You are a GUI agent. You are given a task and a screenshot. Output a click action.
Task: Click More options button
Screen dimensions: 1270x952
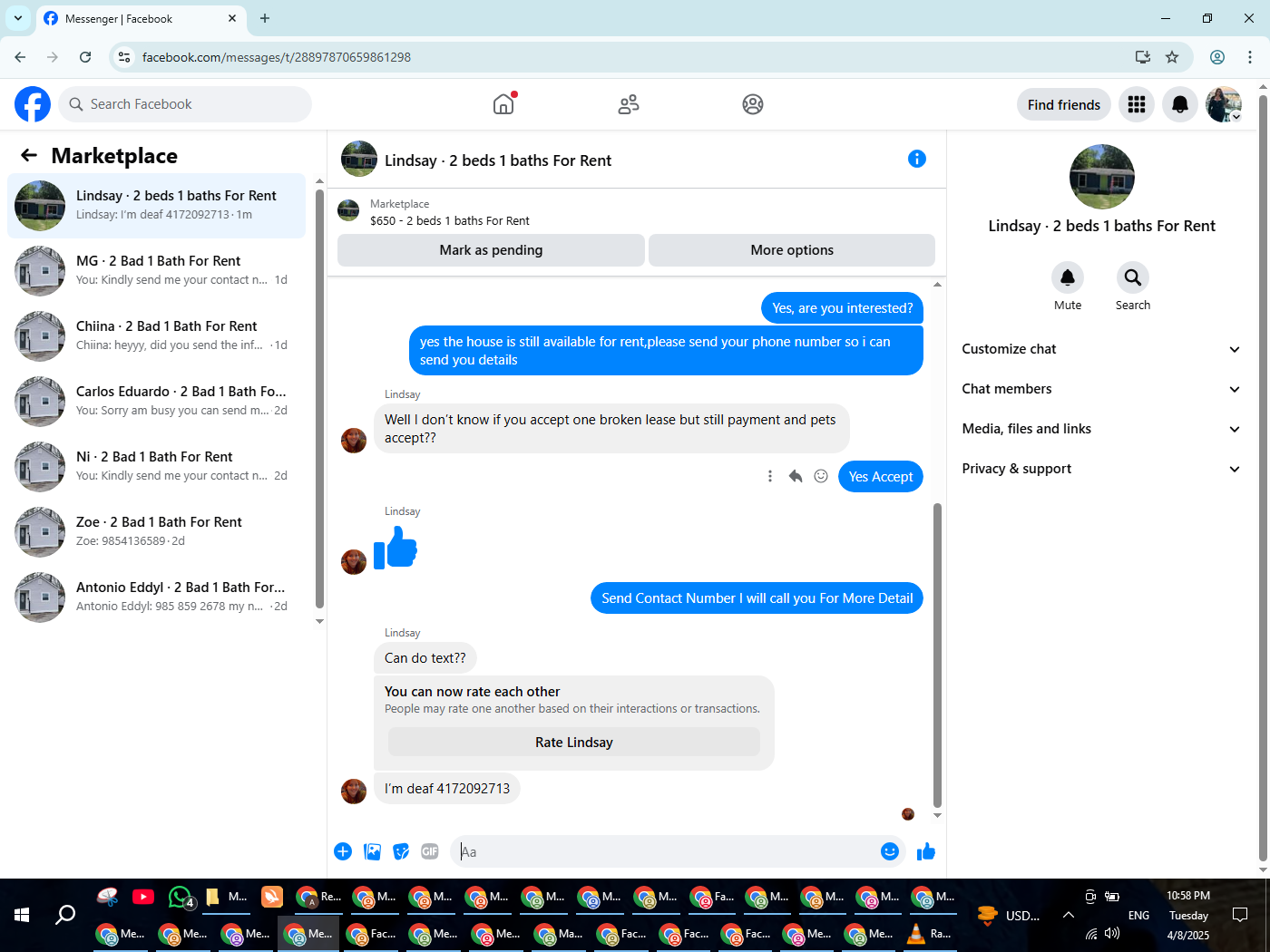792,250
